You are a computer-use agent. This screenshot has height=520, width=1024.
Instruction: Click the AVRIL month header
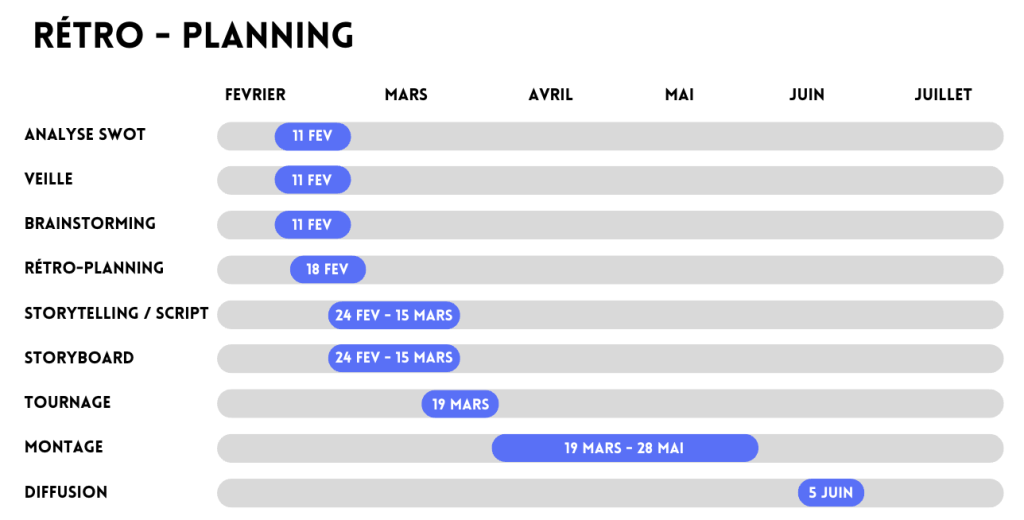(x=551, y=95)
